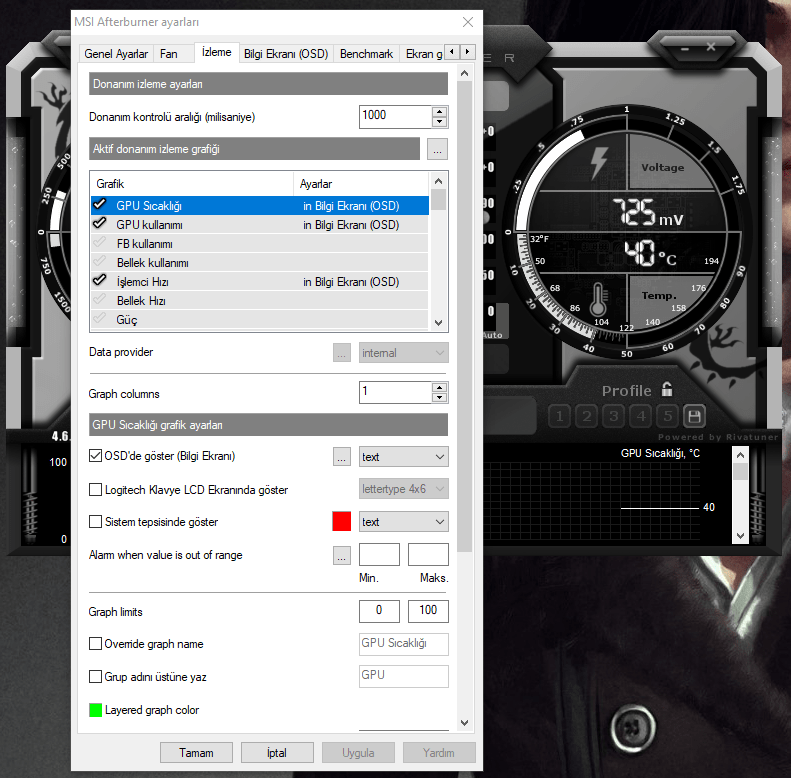The width and height of the screenshot is (791, 778).
Task: Click Graph limits minimum field 0
Action: [379, 611]
